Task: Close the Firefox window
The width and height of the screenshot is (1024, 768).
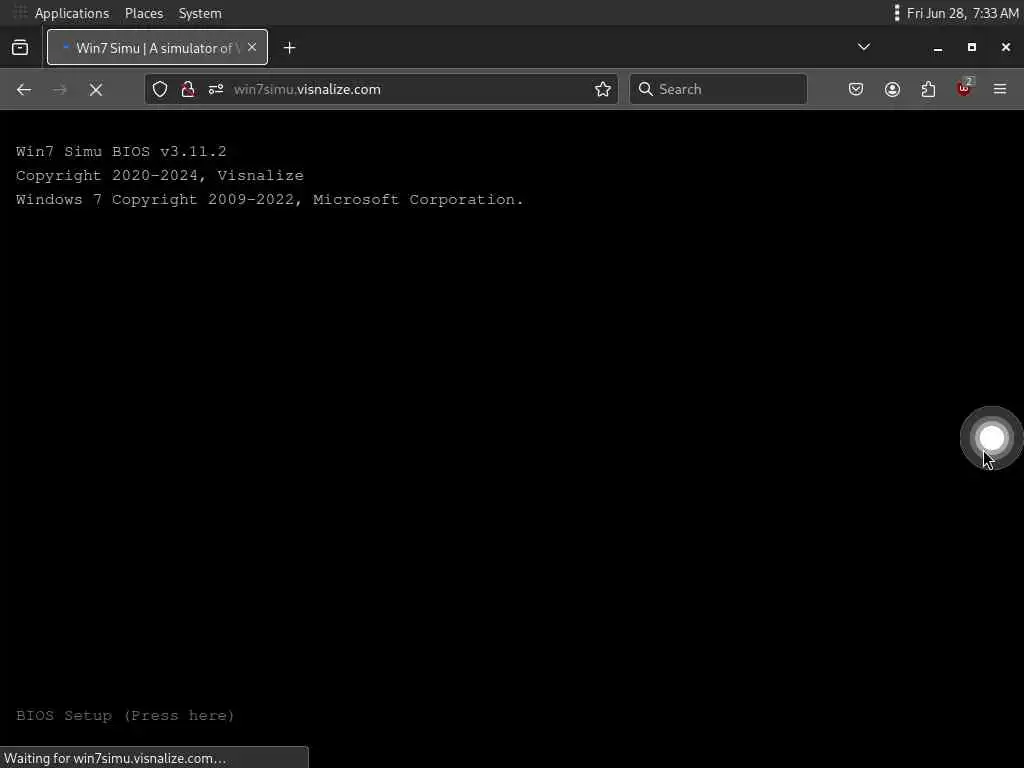Action: coord(1006,48)
